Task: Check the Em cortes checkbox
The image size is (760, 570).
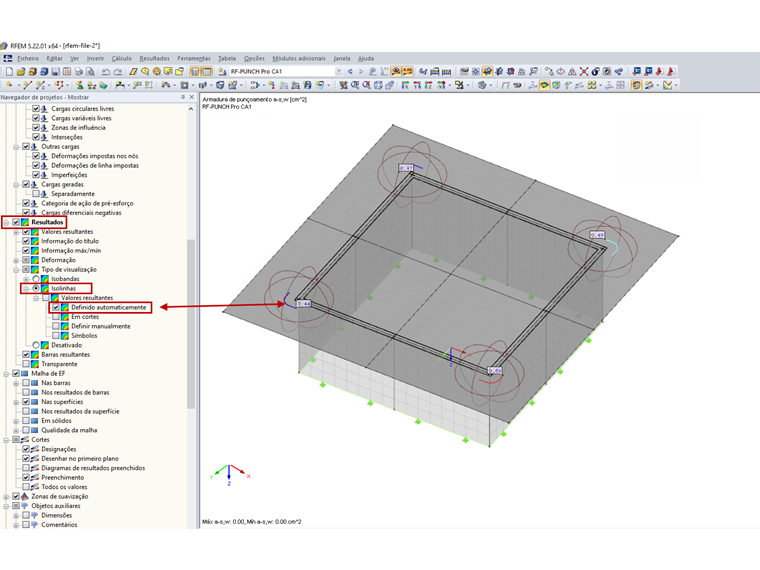Action: tap(56, 317)
